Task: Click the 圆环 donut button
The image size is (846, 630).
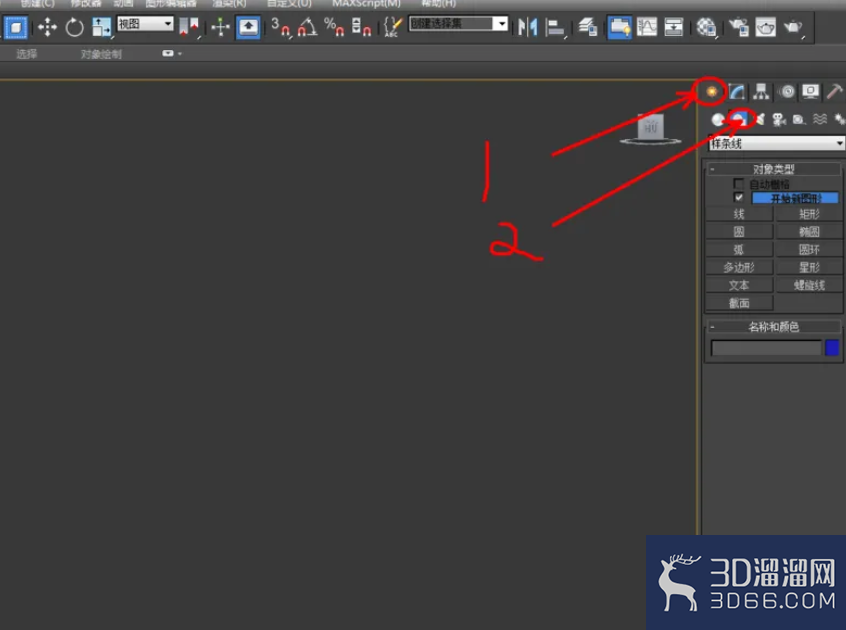Action: point(809,250)
